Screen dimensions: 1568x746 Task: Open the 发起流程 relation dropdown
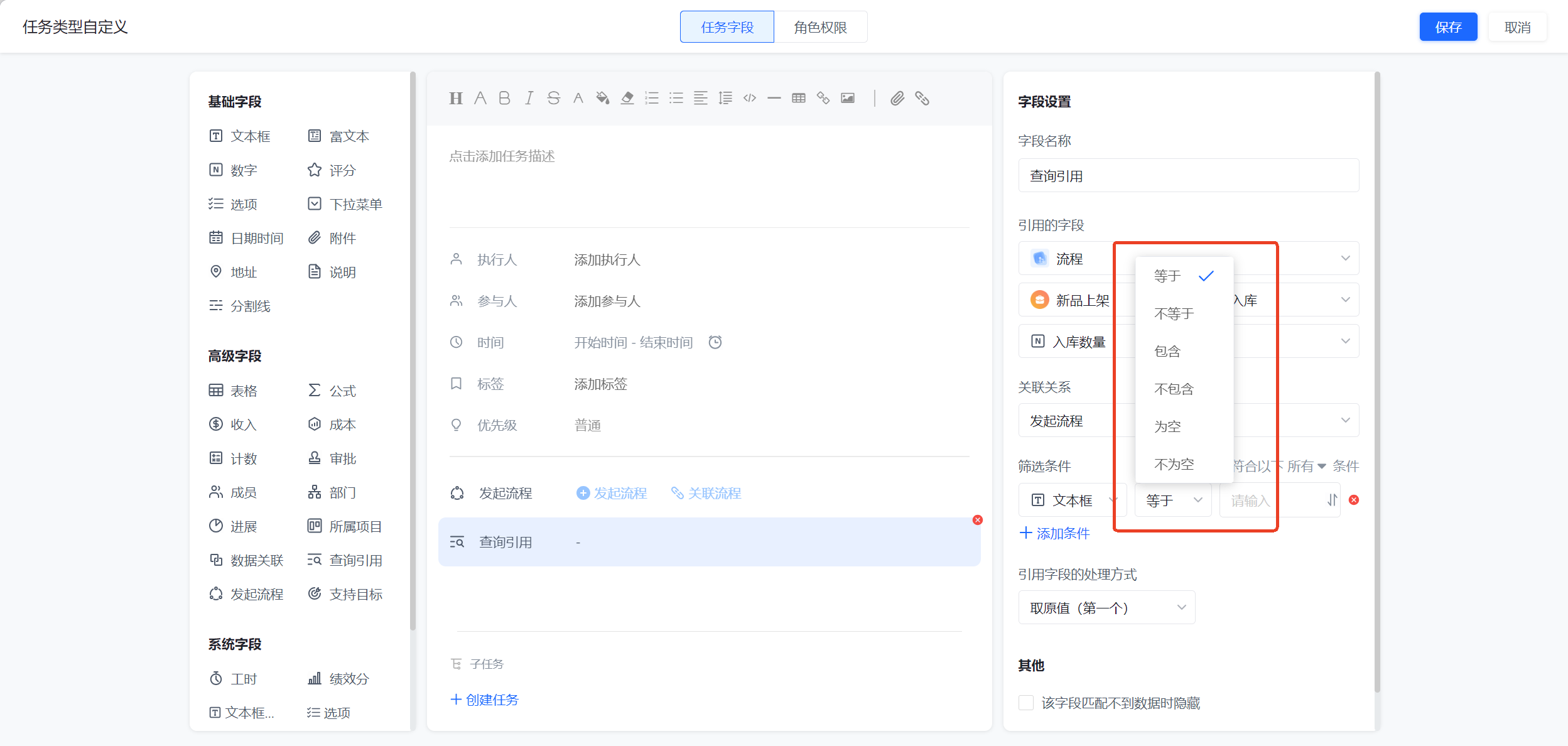(x=1189, y=420)
